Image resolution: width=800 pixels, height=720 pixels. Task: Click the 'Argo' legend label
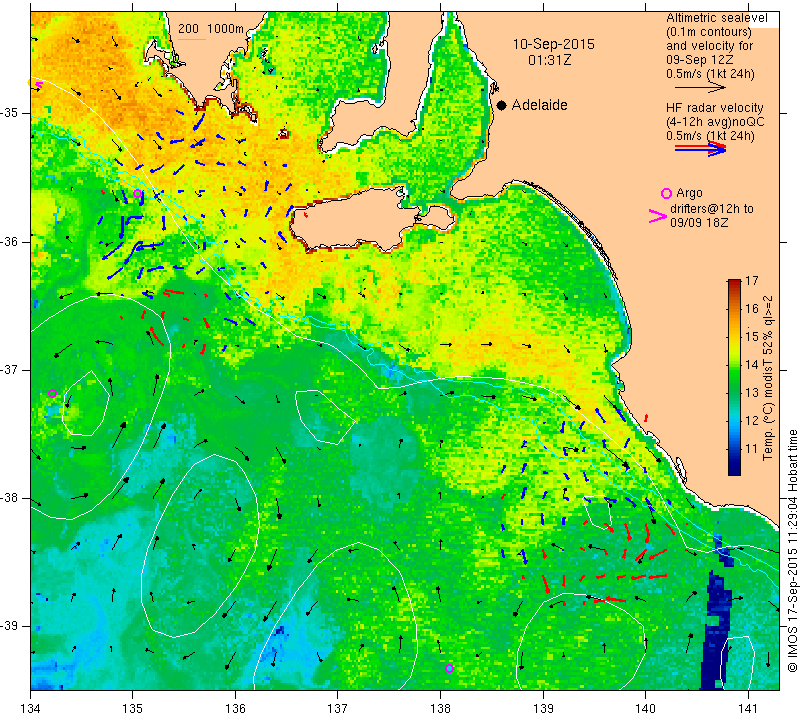(689, 193)
